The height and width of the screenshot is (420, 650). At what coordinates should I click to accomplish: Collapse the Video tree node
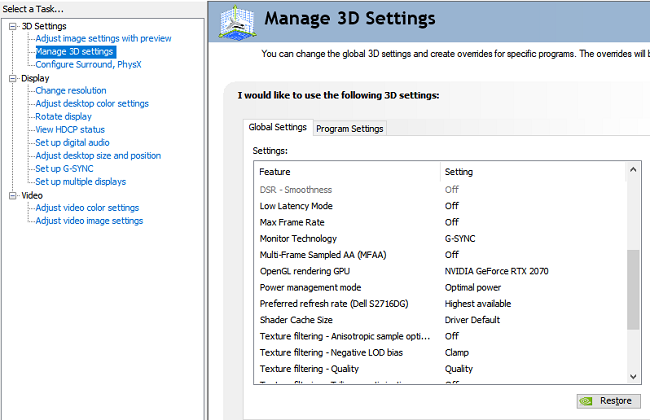pyautogui.click(x=13, y=196)
